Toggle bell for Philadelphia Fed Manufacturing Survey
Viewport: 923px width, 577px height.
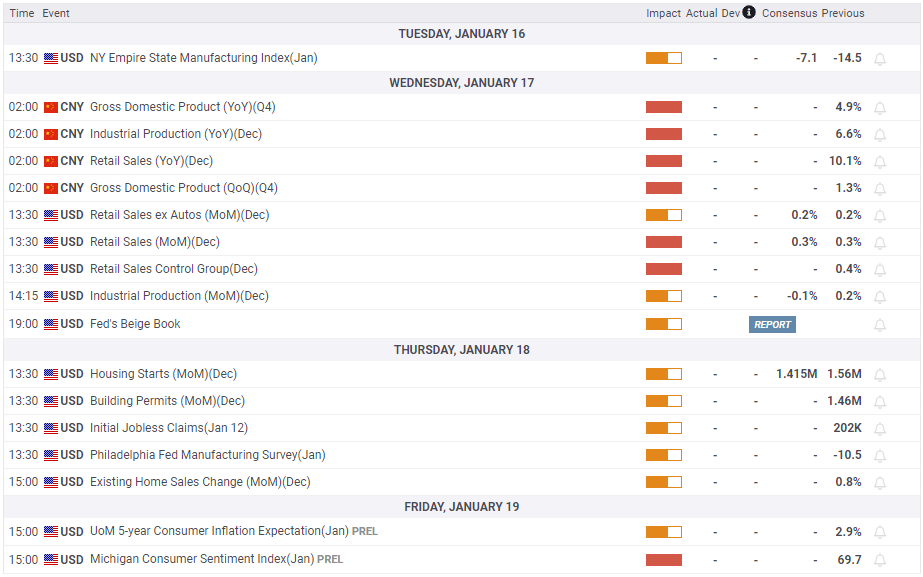879,456
